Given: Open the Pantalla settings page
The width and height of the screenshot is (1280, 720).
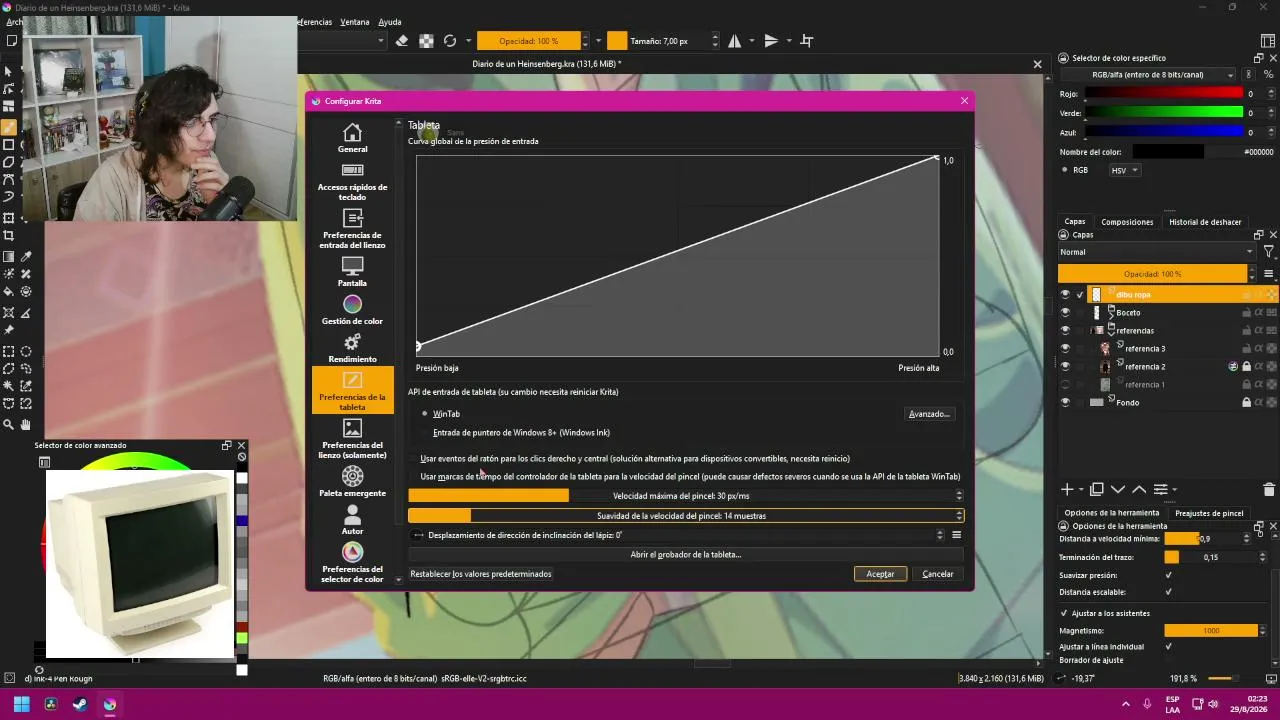Looking at the screenshot, I should (352, 272).
